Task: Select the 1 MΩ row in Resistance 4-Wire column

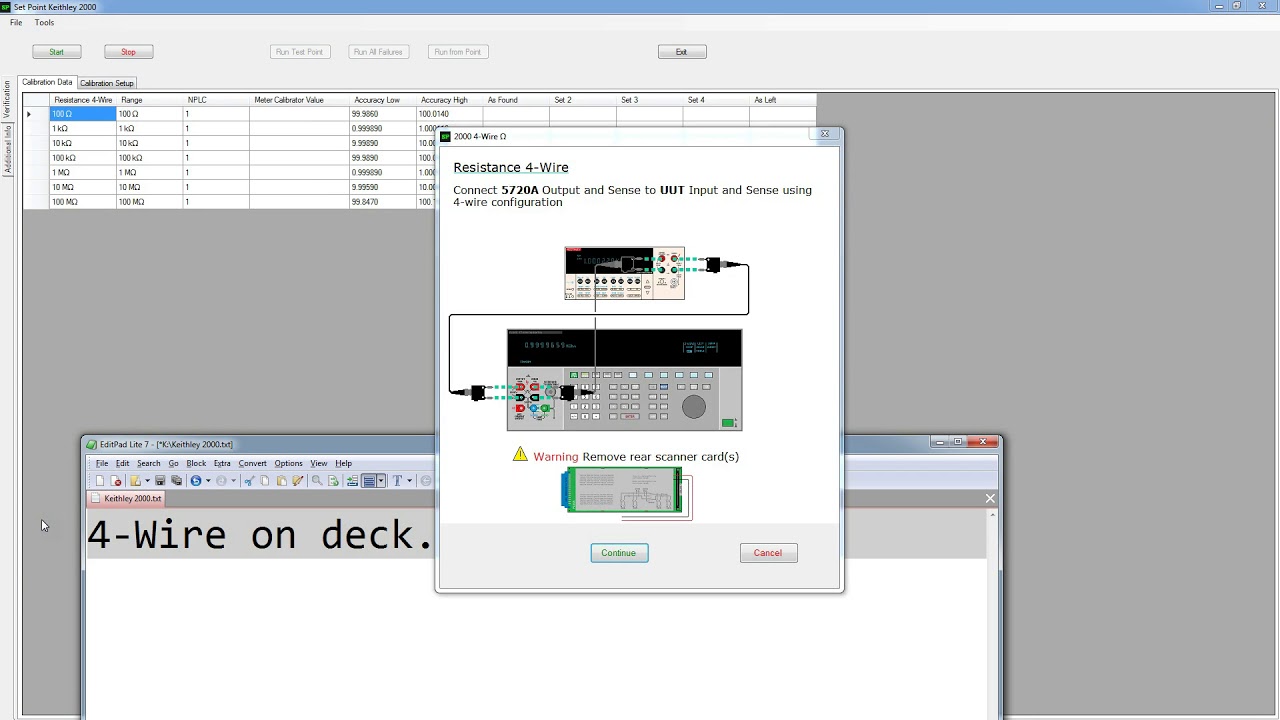Action: tap(83, 173)
